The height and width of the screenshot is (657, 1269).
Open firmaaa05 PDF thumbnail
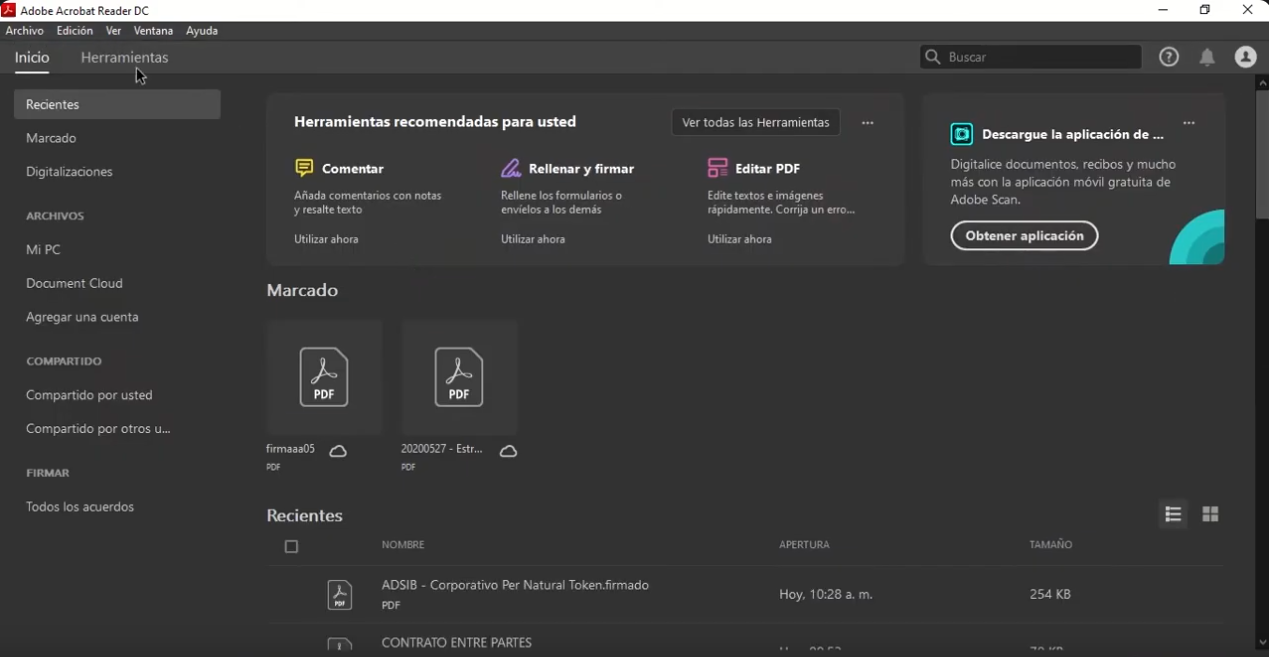point(324,377)
